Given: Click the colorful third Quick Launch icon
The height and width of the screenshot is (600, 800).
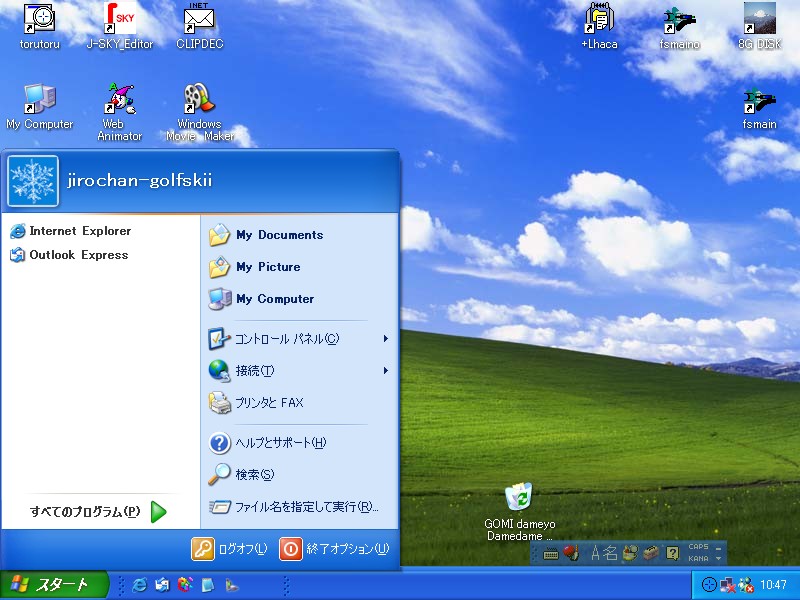Looking at the screenshot, I should pyautogui.click(x=185, y=585).
